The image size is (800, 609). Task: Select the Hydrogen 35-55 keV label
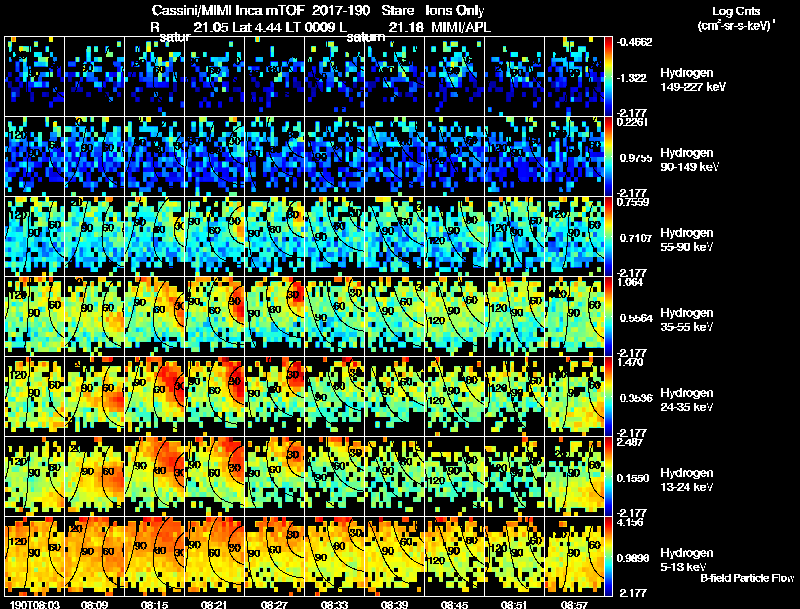[x=687, y=320]
